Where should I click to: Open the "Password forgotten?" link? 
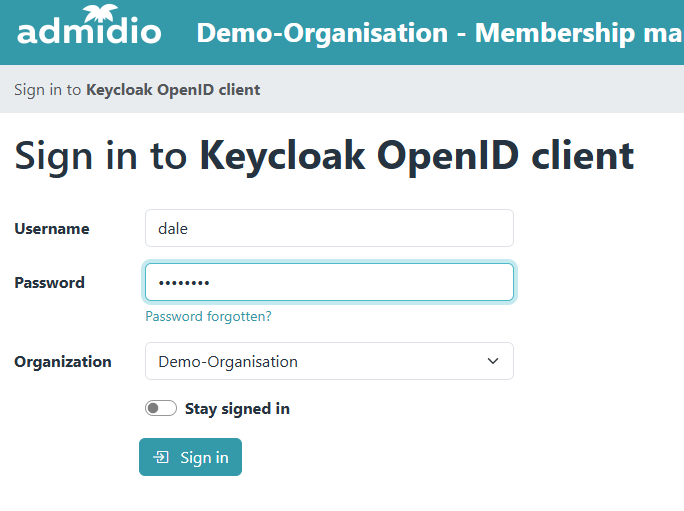[208, 316]
